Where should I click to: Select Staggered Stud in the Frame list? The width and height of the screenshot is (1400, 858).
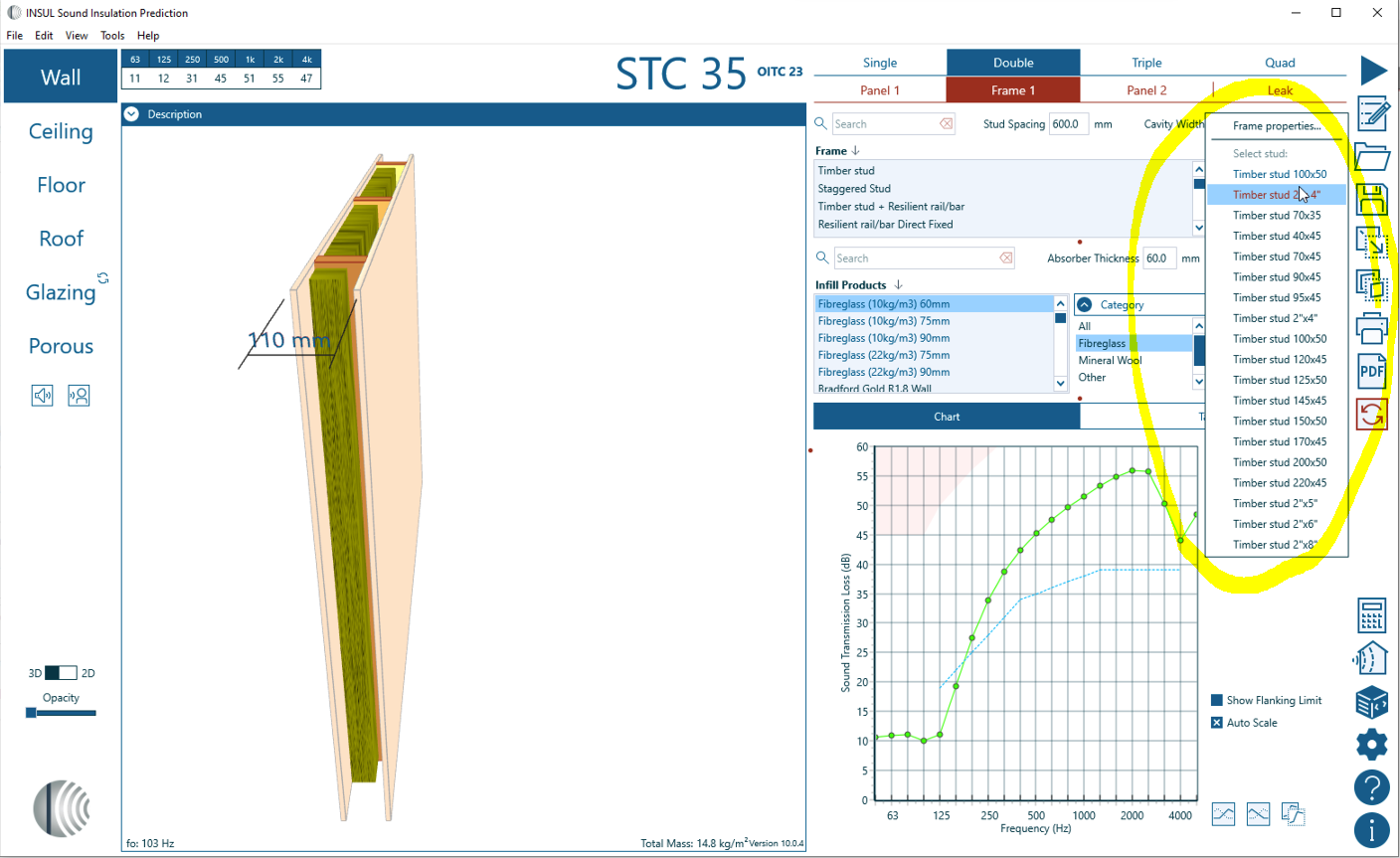[1002, 189]
